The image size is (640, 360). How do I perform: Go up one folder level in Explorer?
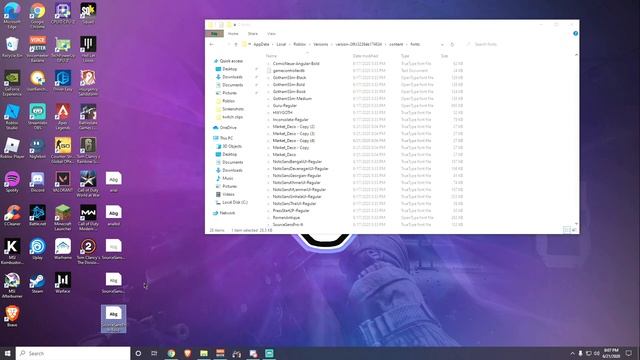[x=236, y=44]
